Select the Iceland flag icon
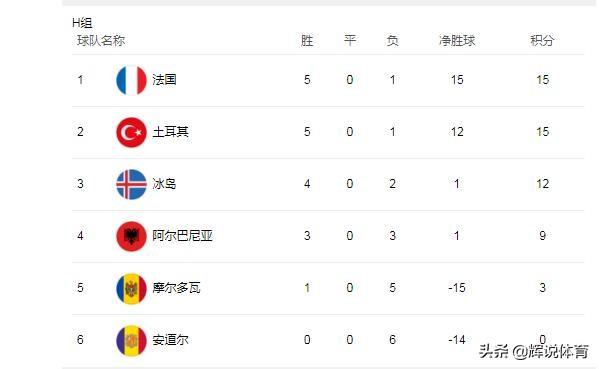 tap(131, 184)
